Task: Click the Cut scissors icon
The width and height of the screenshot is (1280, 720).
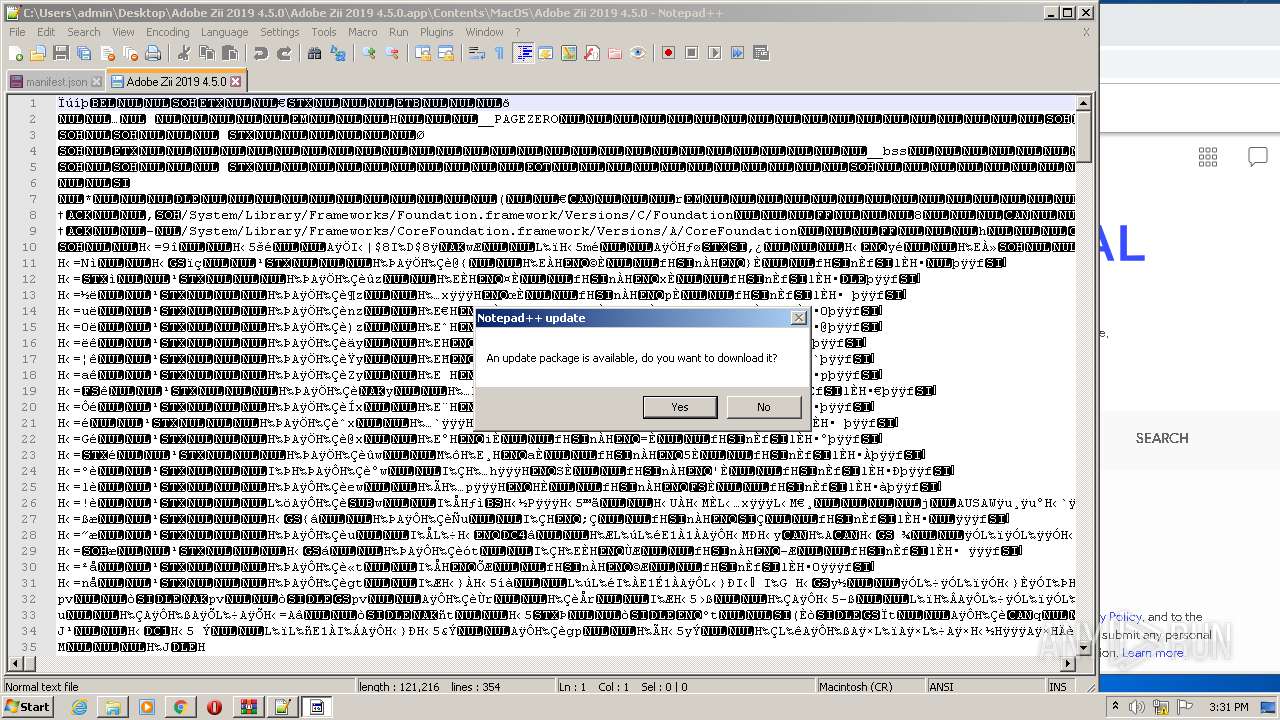Action: coord(183,53)
